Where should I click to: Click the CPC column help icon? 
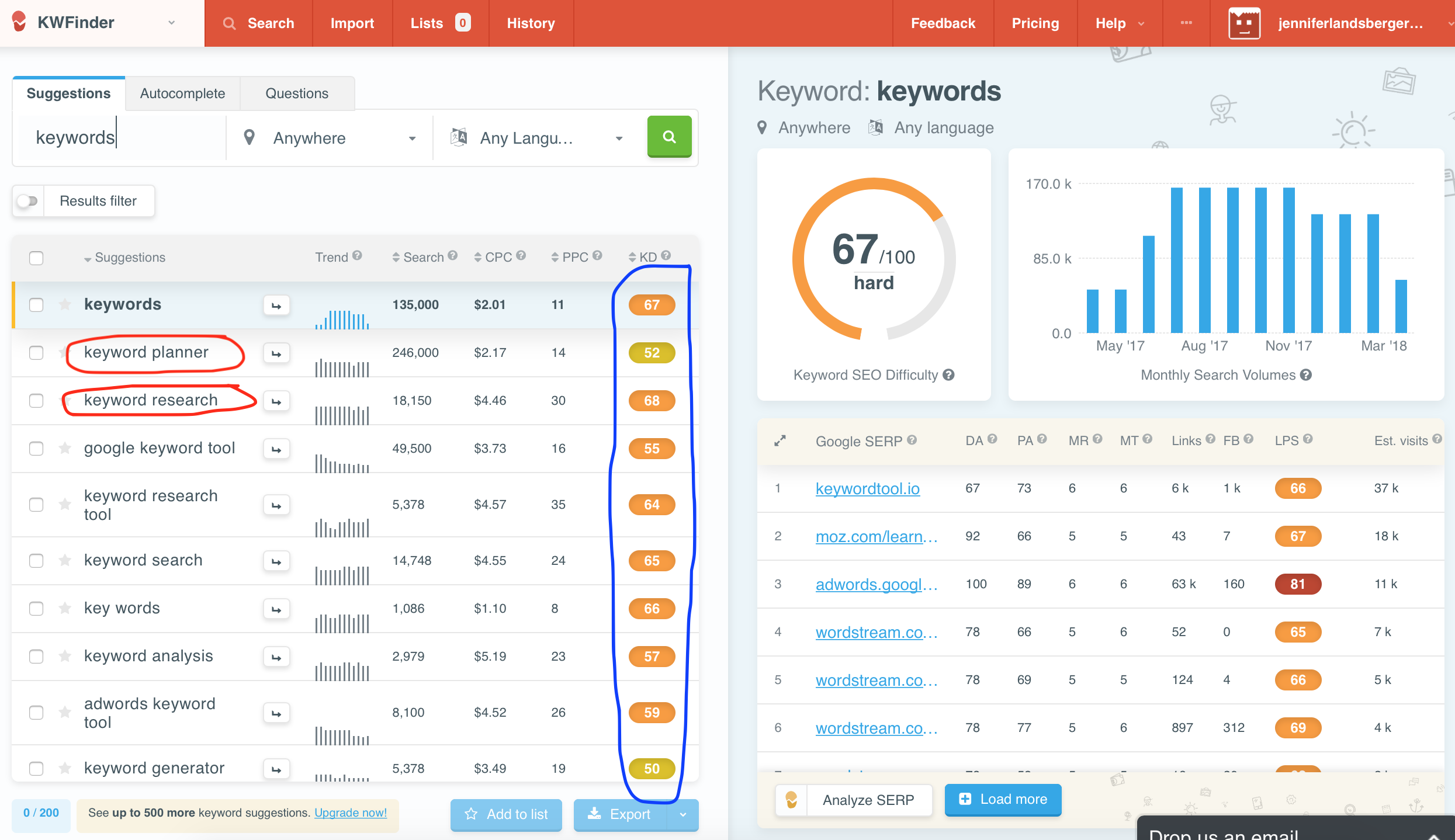[x=521, y=255]
